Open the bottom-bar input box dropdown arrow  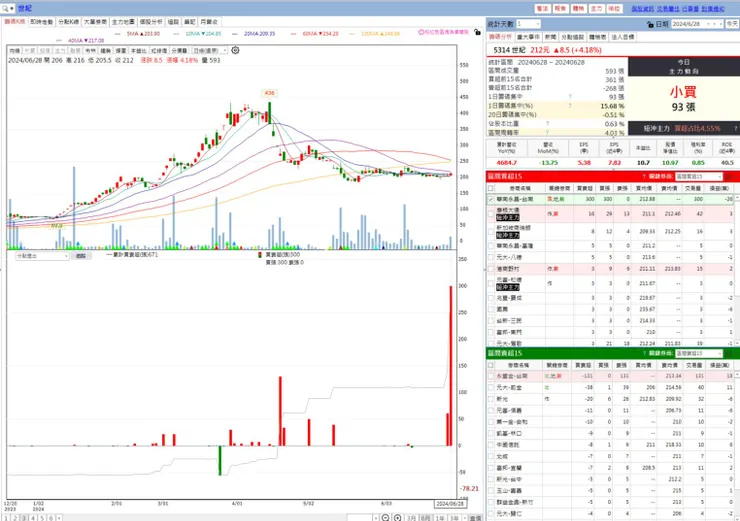[x=376, y=518]
